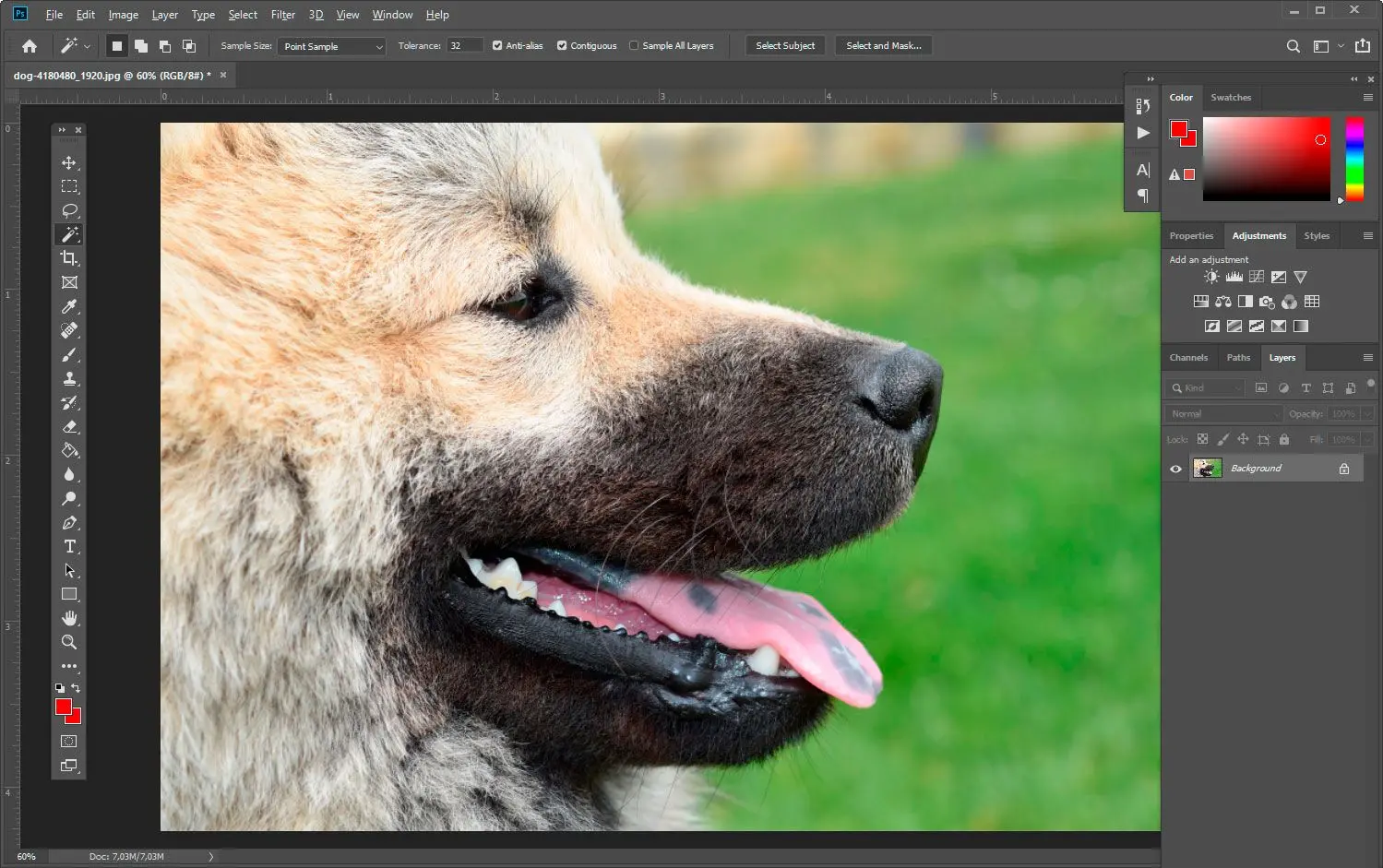Select the Horizontal Type tool
Image resolution: width=1383 pixels, height=868 pixels.
[x=69, y=546]
